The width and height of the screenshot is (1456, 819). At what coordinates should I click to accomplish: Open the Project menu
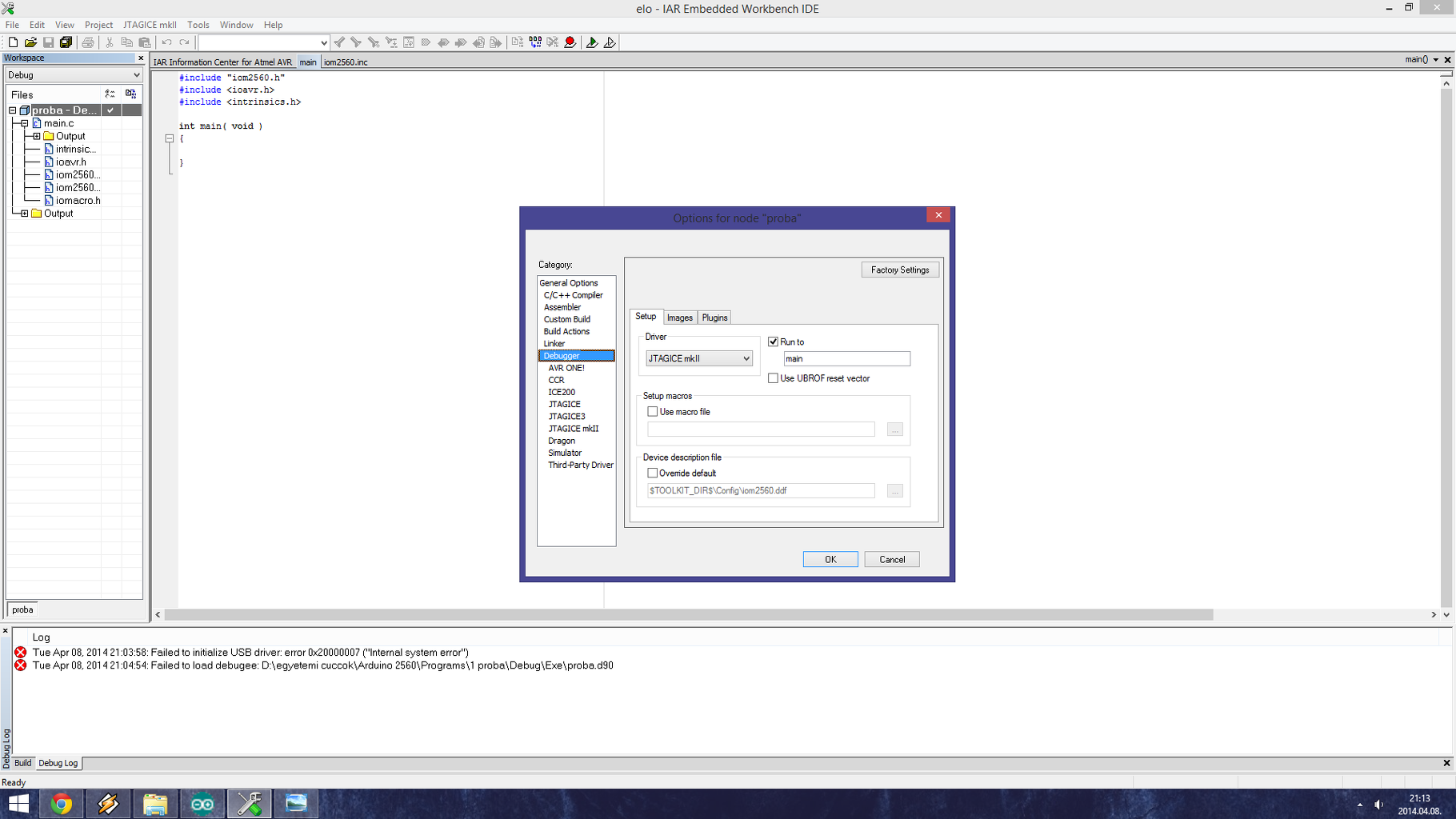point(98,25)
